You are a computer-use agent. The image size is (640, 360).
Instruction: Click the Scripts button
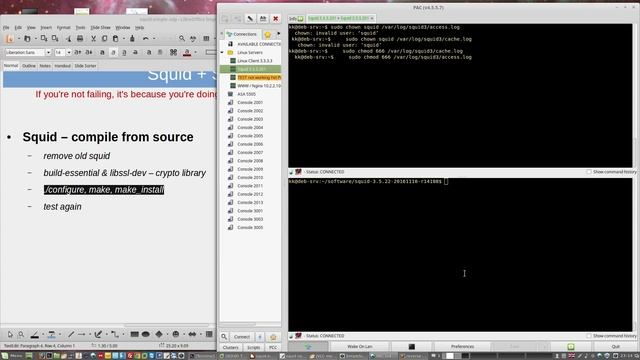[253, 347]
